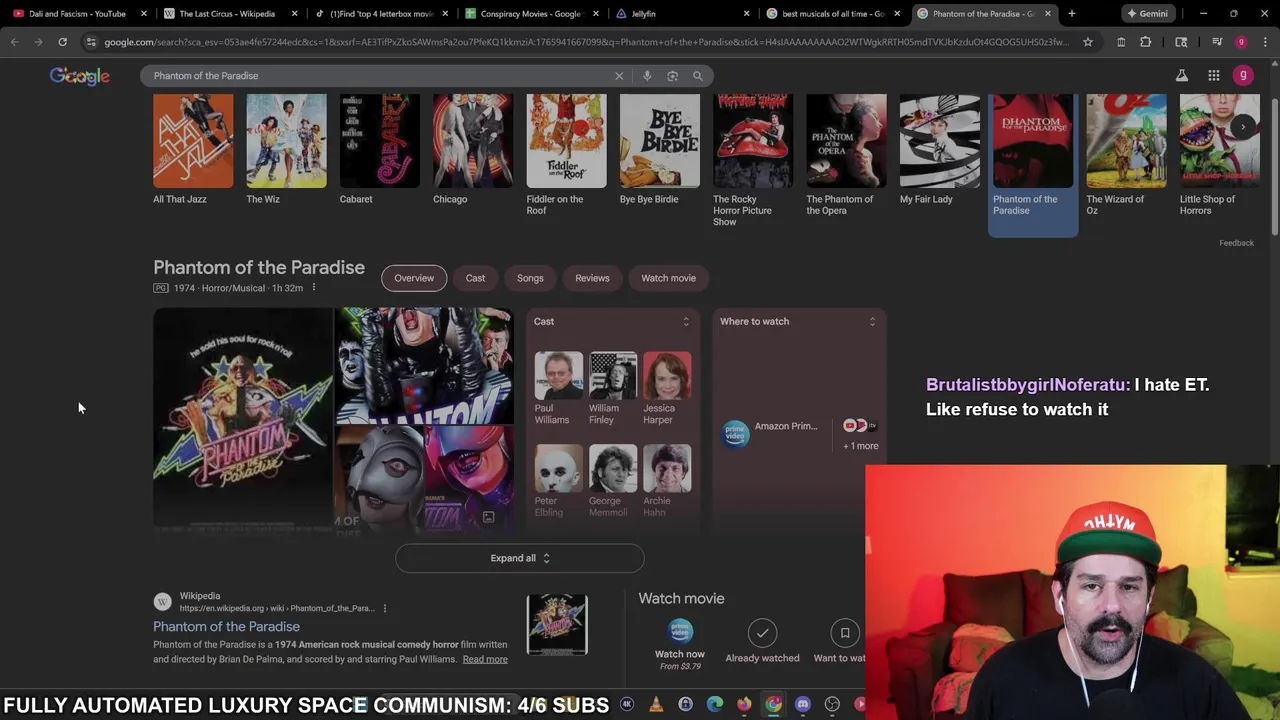Show 1 more streaming provider
This screenshot has height=720, width=1280.
pos(860,446)
